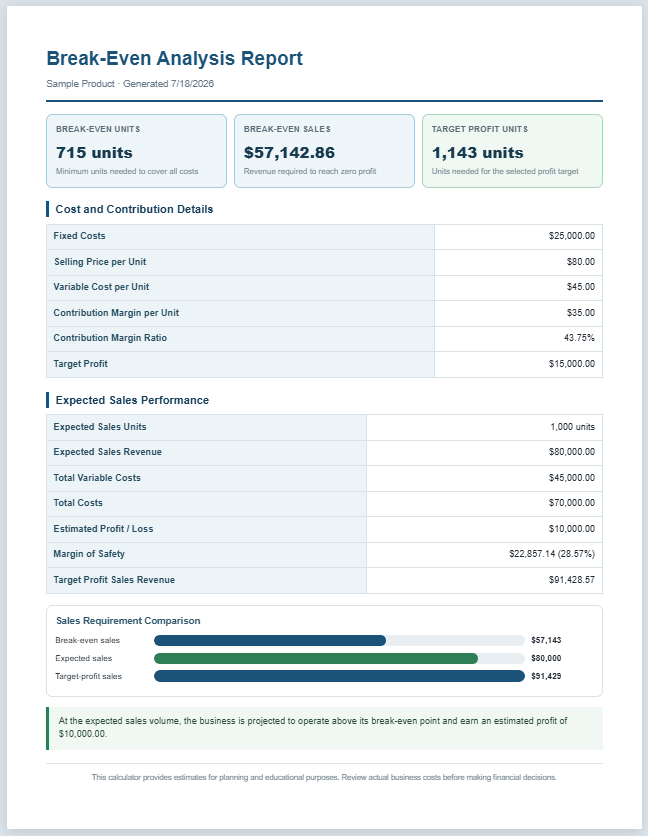Click the estimated profit summary note
The width and height of the screenshot is (648, 836).
(x=324, y=728)
